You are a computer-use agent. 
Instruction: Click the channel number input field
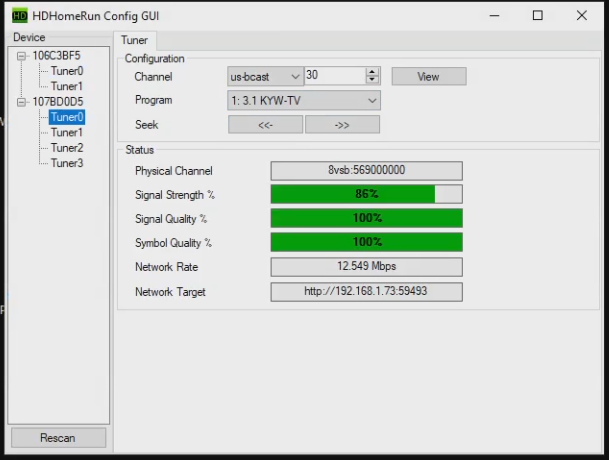tap(334, 76)
